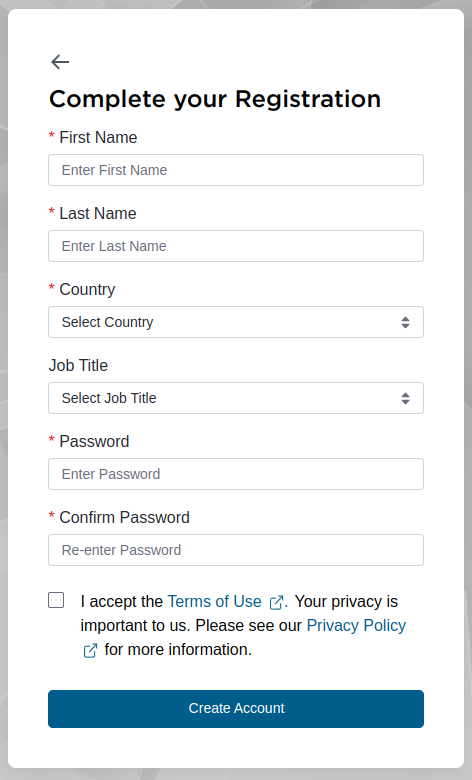Open the Privacy Policy link

pos(356,625)
